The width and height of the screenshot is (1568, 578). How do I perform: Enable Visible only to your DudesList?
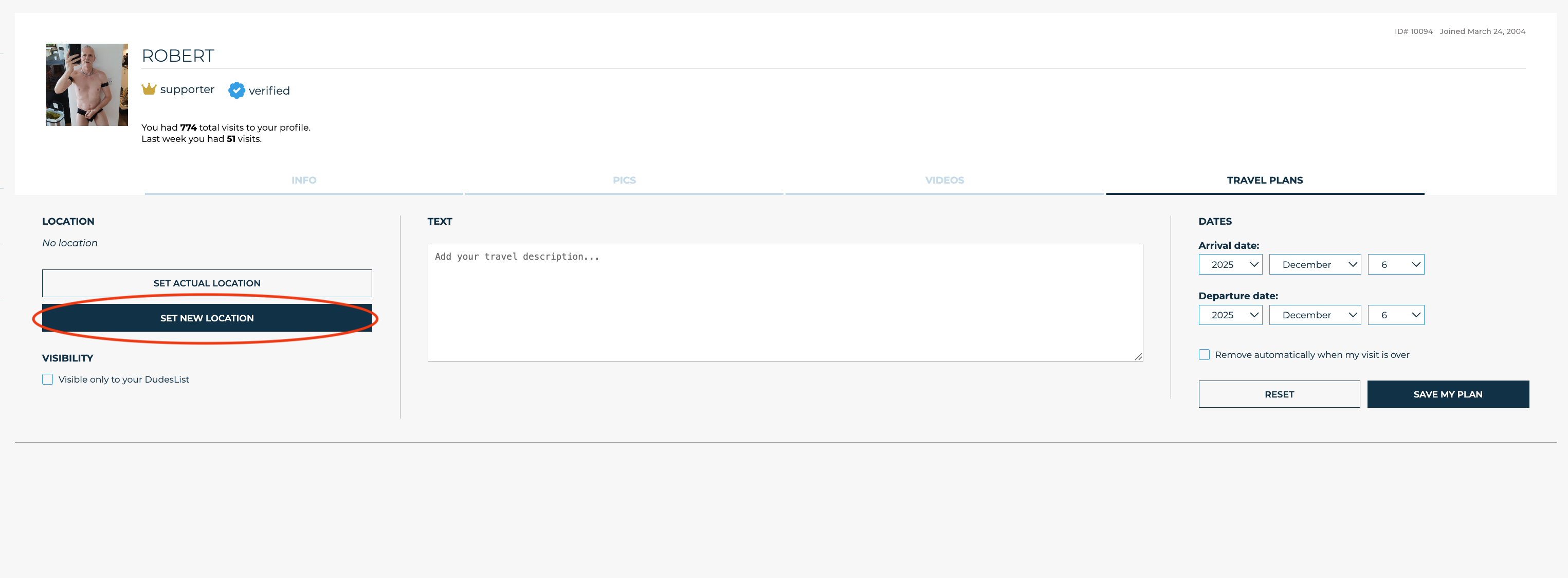[x=47, y=380]
